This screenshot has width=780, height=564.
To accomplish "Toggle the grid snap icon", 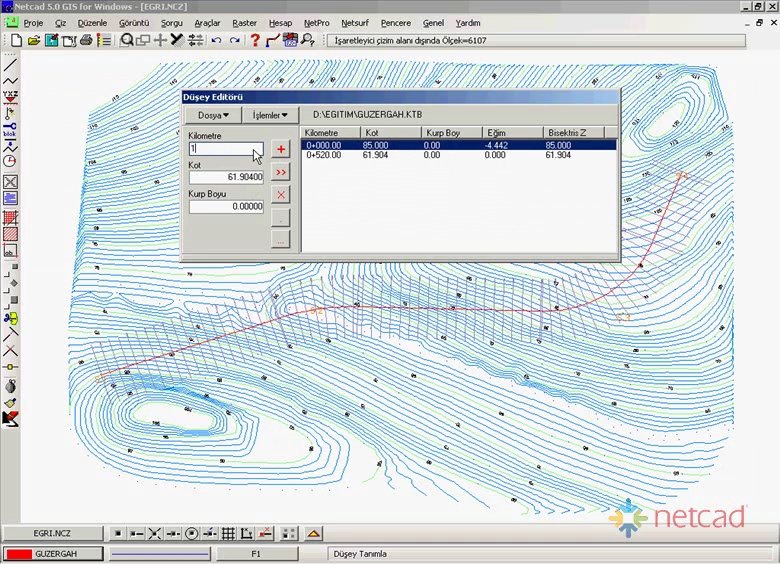I will pyautogui.click(x=228, y=534).
